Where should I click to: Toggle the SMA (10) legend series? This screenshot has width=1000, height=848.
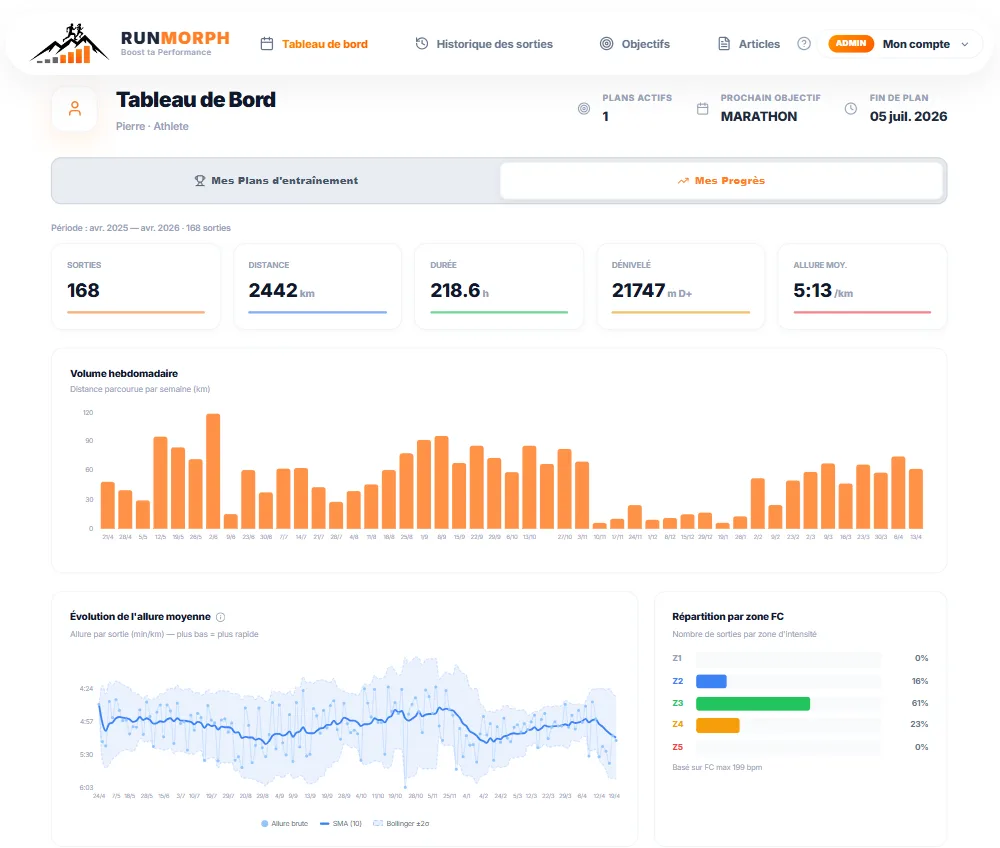pyautogui.click(x=339, y=823)
